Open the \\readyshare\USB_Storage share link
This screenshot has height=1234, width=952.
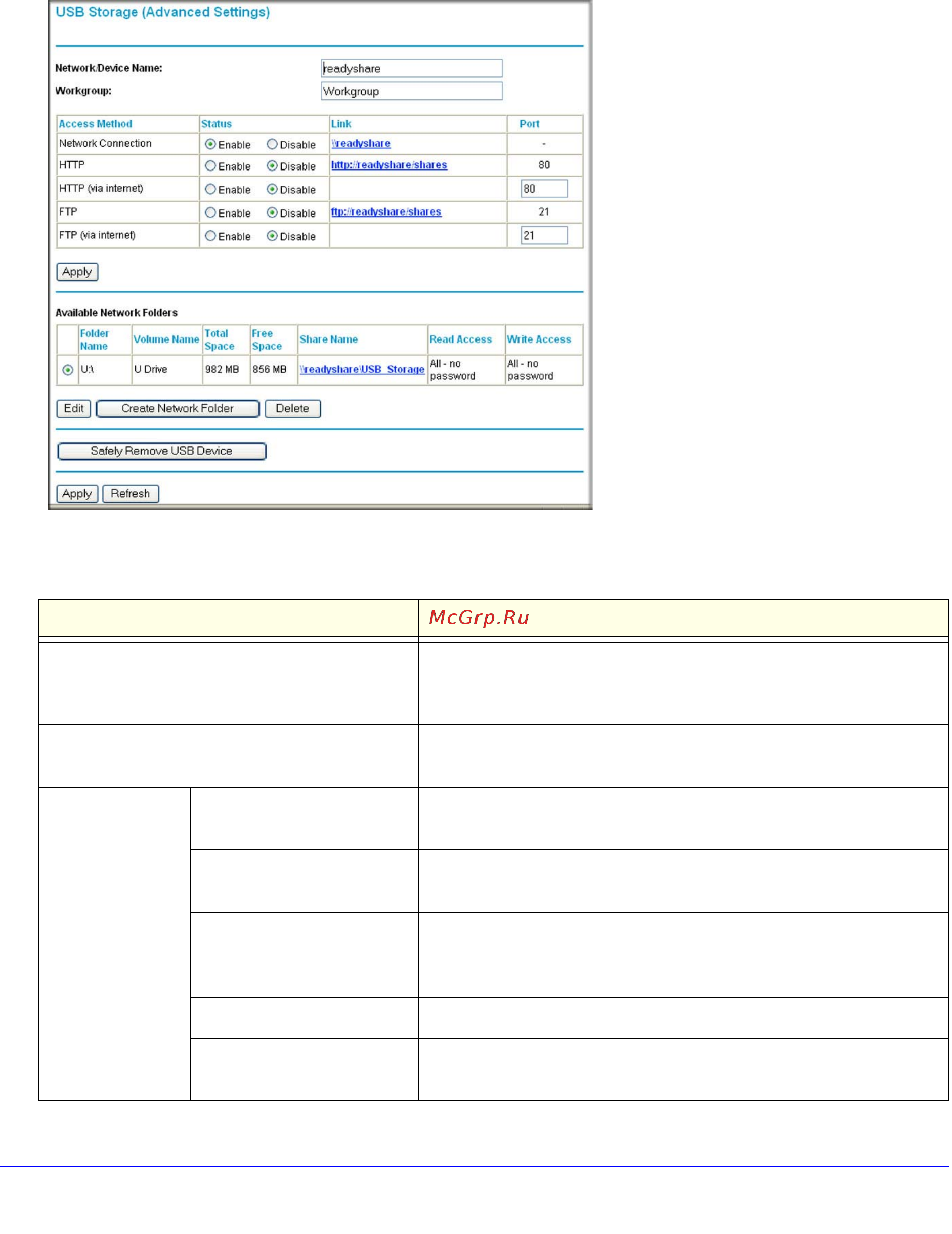click(x=362, y=369)
